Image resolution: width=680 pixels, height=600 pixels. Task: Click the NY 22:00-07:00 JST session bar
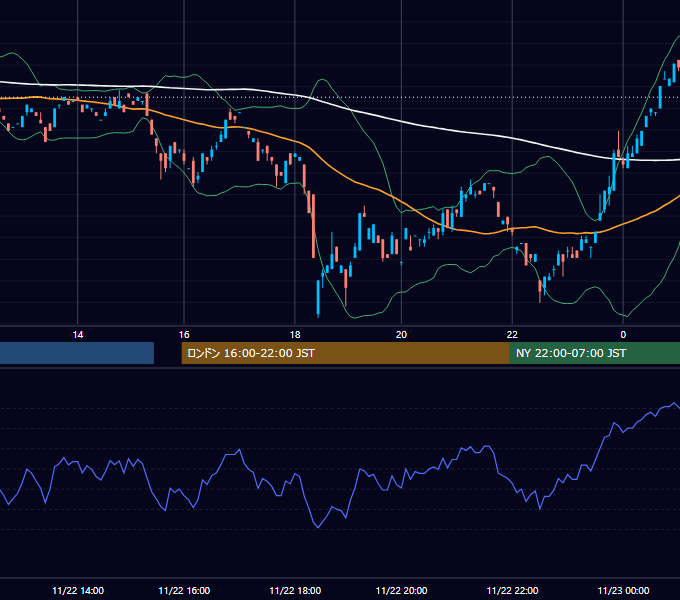click(x=595, y=353)
